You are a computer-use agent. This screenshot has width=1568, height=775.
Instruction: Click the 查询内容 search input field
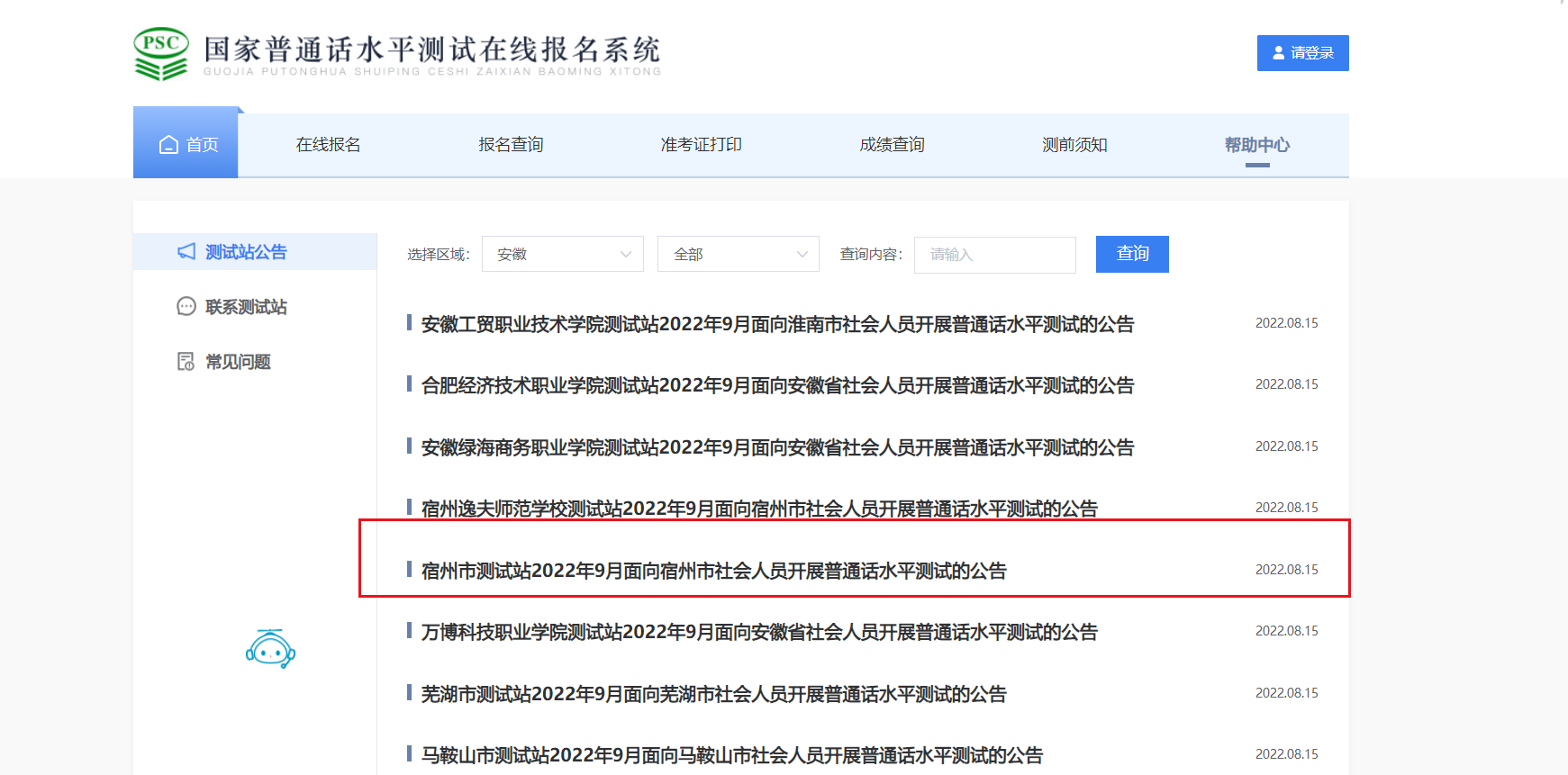pyautogui.click(x=994, y=255)
